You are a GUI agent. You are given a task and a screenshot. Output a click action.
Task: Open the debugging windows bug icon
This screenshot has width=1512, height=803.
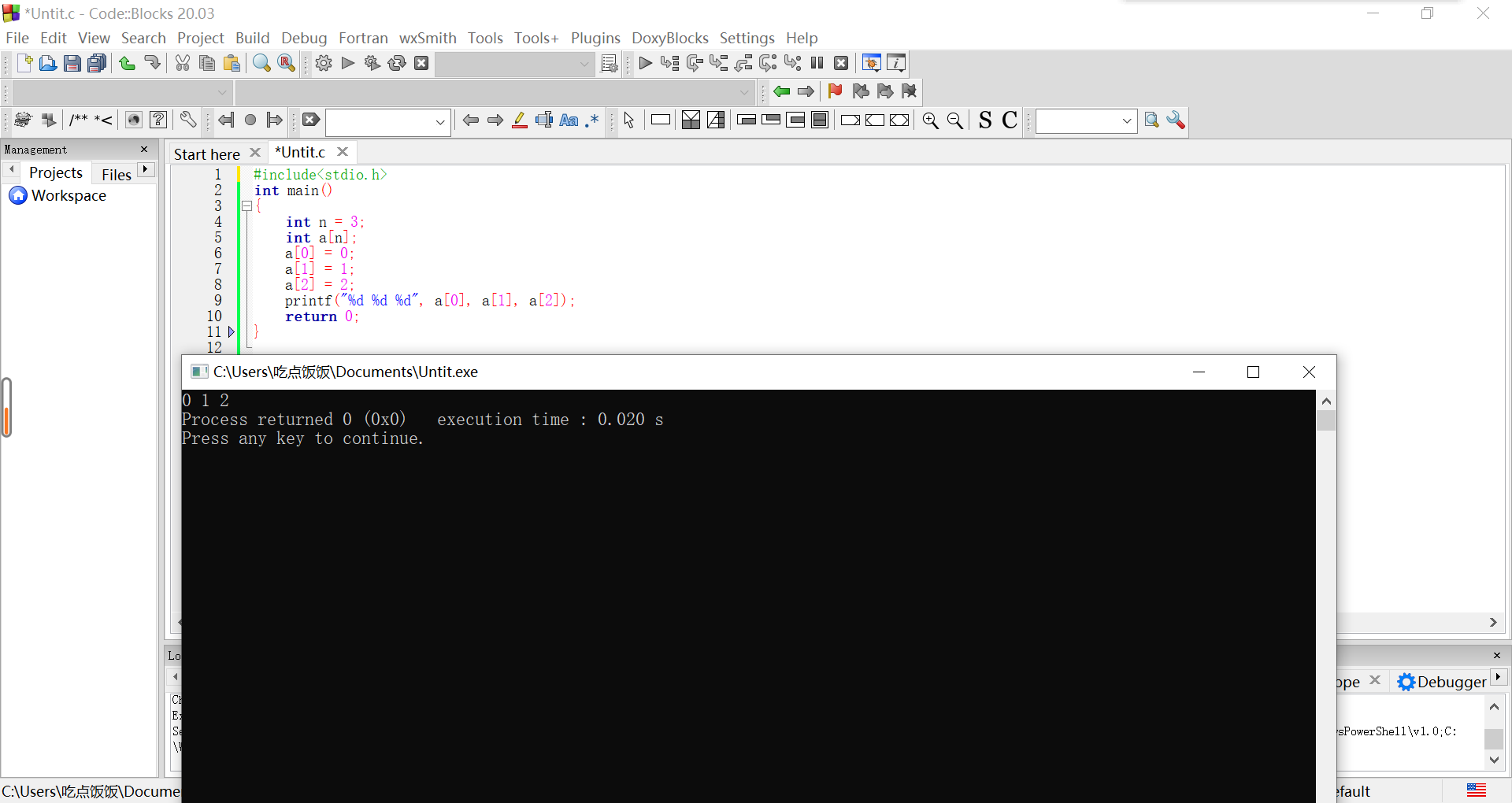coord(872,63)
